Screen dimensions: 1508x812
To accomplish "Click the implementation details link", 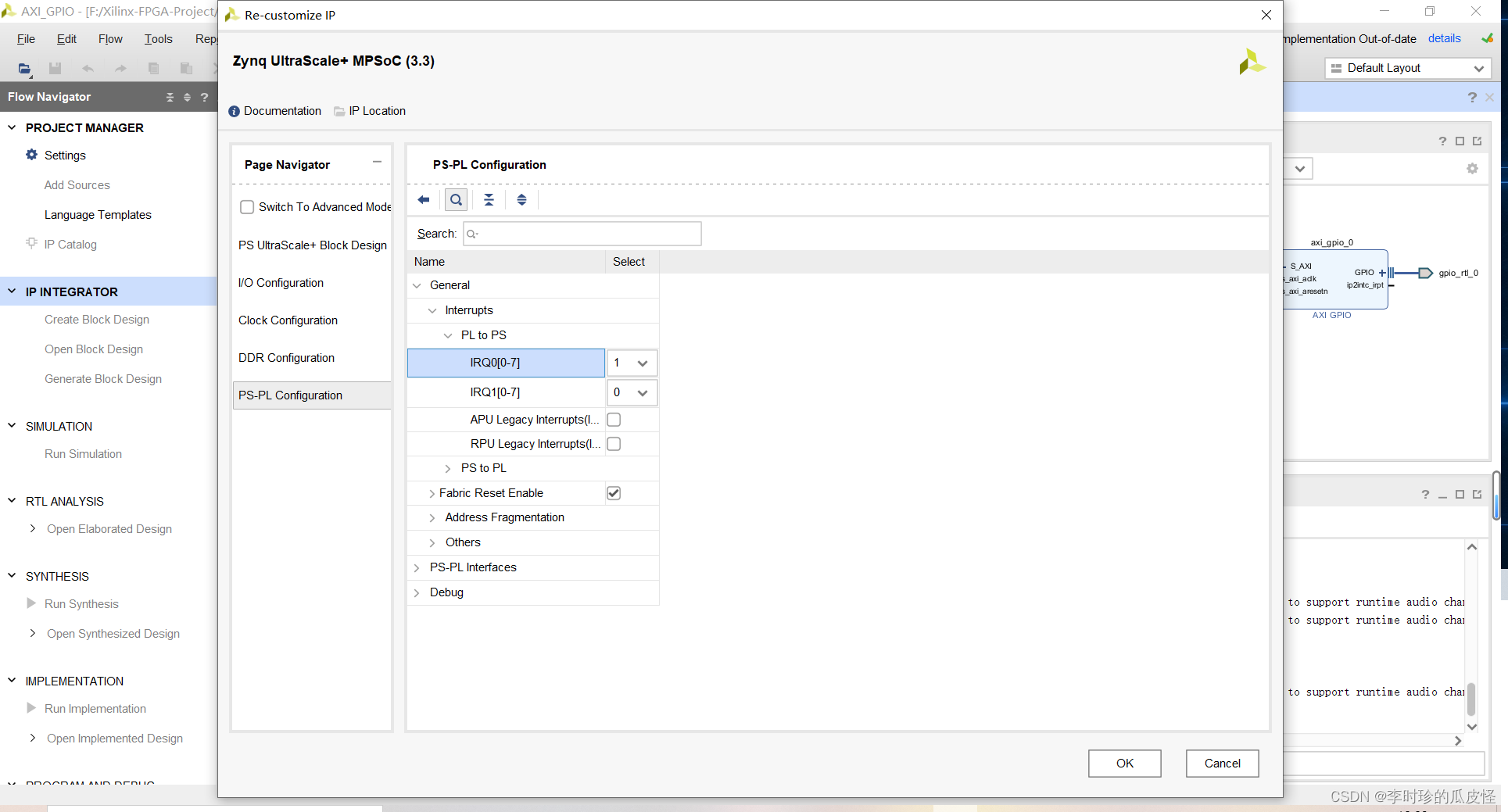I will 1444,38.
